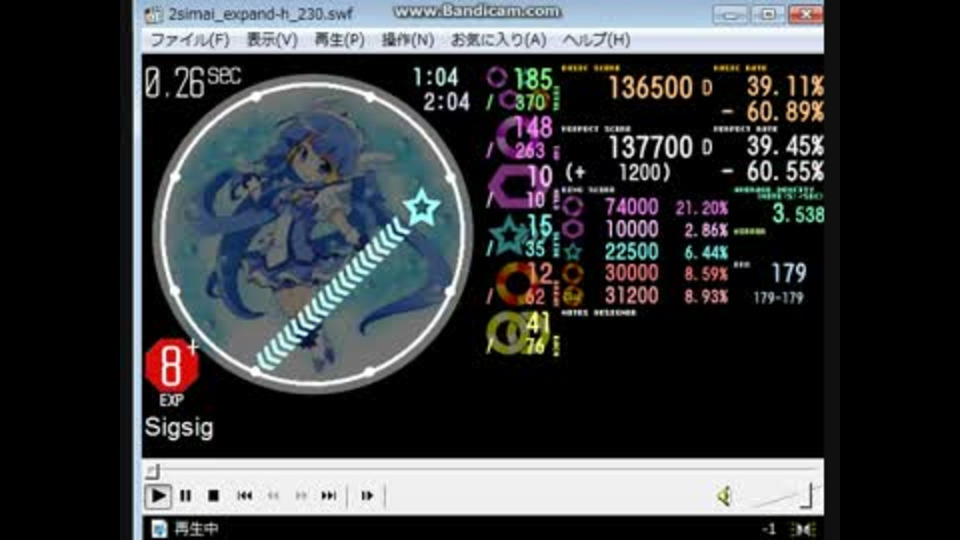
Task: Click the 39.11% rate value
Action: click(786, 87)
